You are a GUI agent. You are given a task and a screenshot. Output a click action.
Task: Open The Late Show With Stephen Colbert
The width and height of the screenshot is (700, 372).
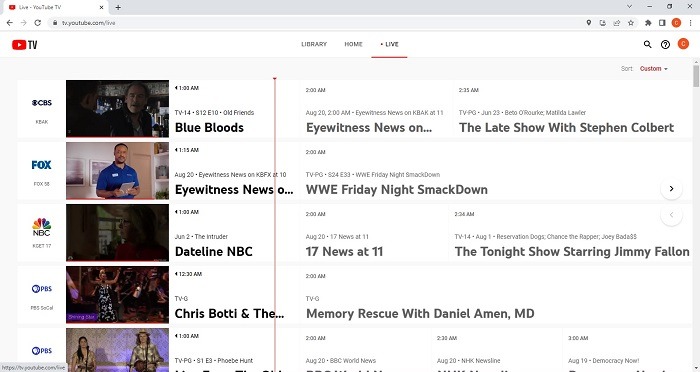click(x=572, y=109)
